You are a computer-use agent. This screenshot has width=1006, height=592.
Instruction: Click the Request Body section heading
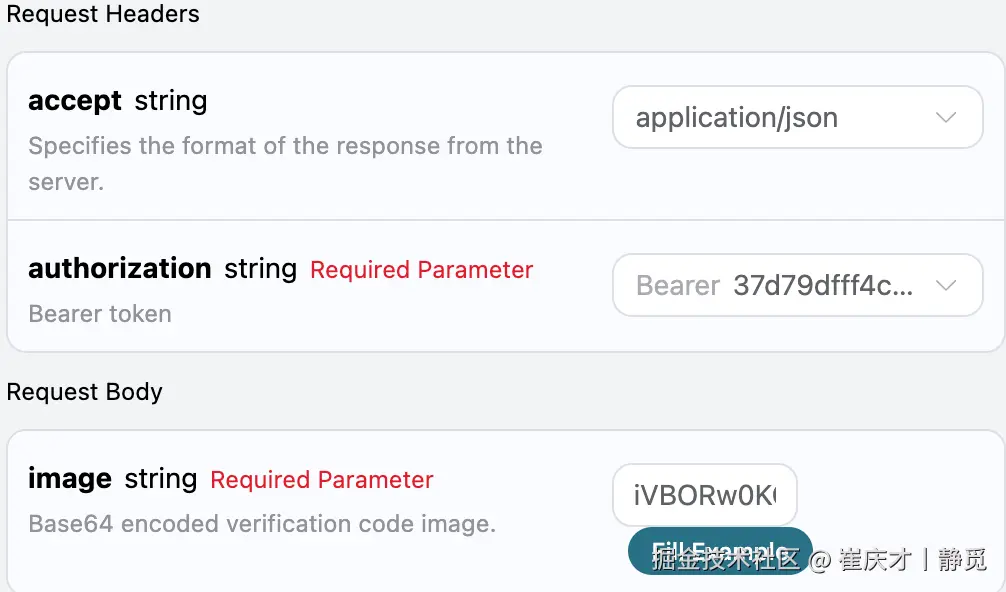tap(85, 392)
